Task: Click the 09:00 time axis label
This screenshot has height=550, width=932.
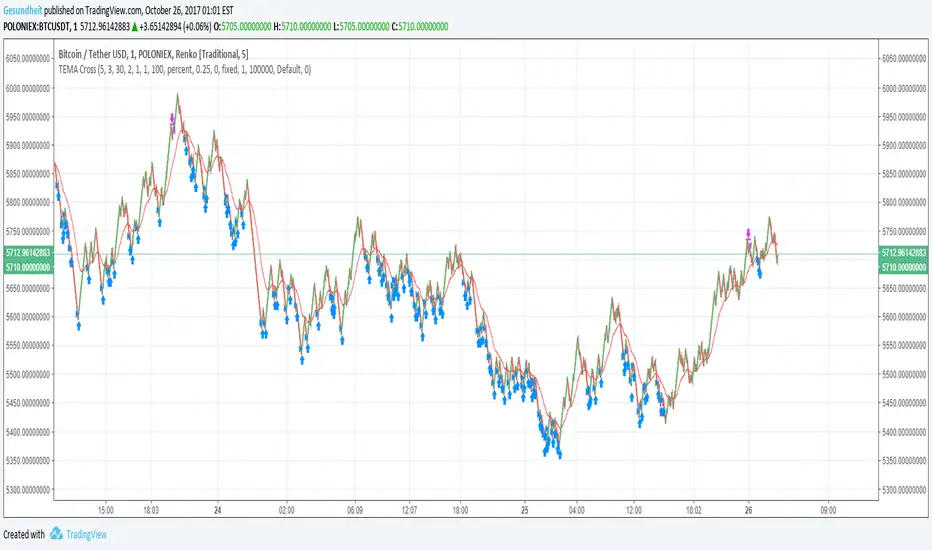Action: [828, 507]
